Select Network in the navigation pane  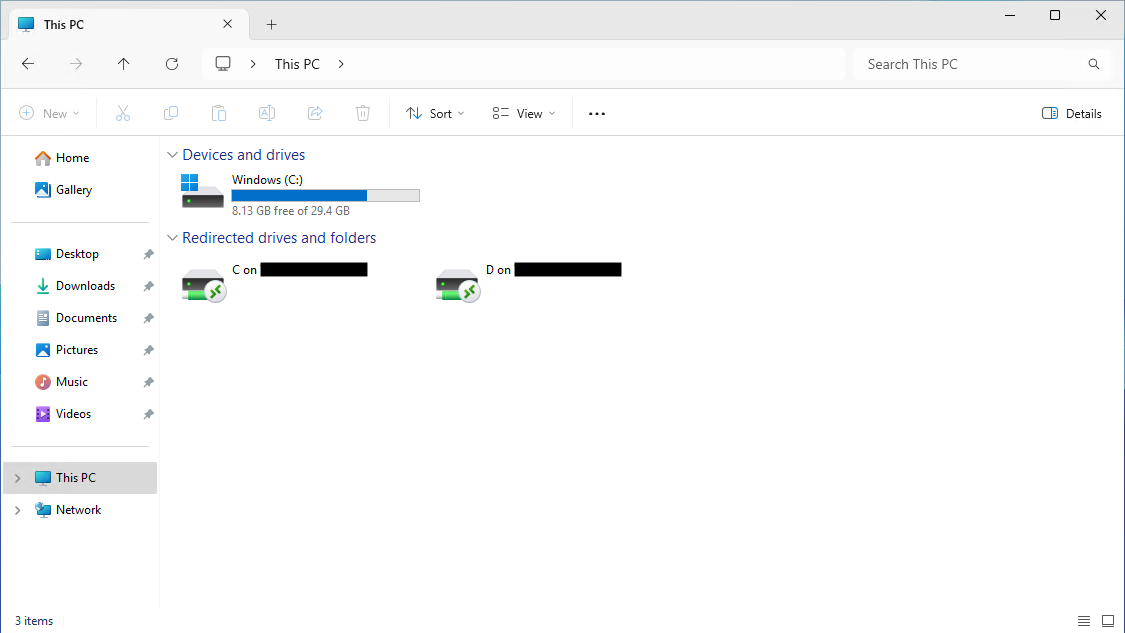point(80,510)
